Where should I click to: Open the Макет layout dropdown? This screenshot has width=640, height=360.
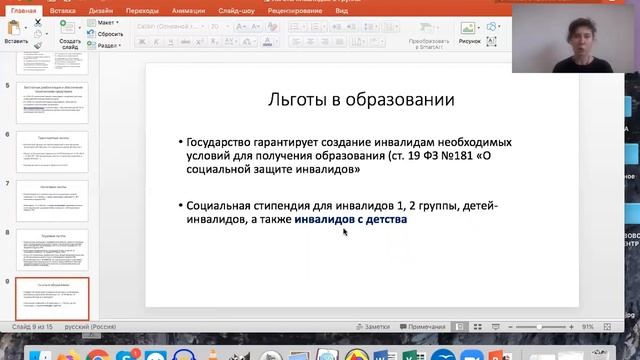click(x=104, y=22)
